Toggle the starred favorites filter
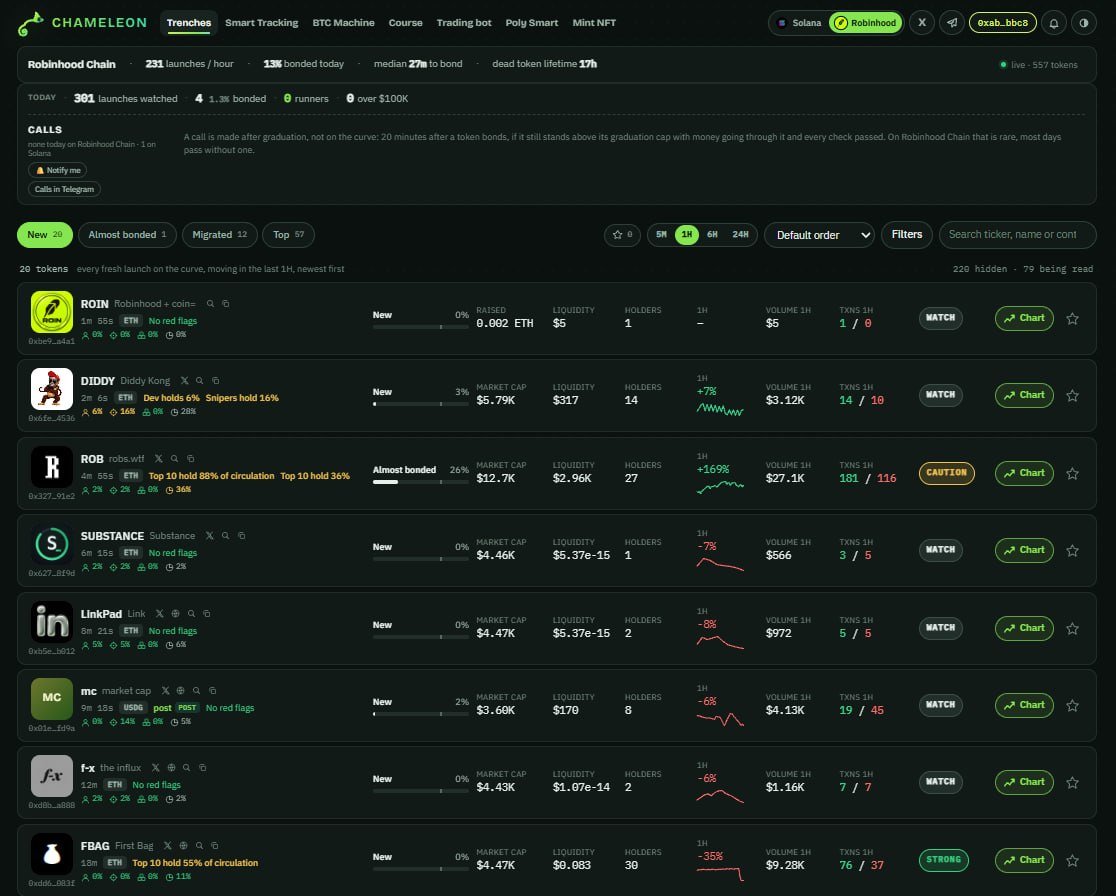 point(622,235)
